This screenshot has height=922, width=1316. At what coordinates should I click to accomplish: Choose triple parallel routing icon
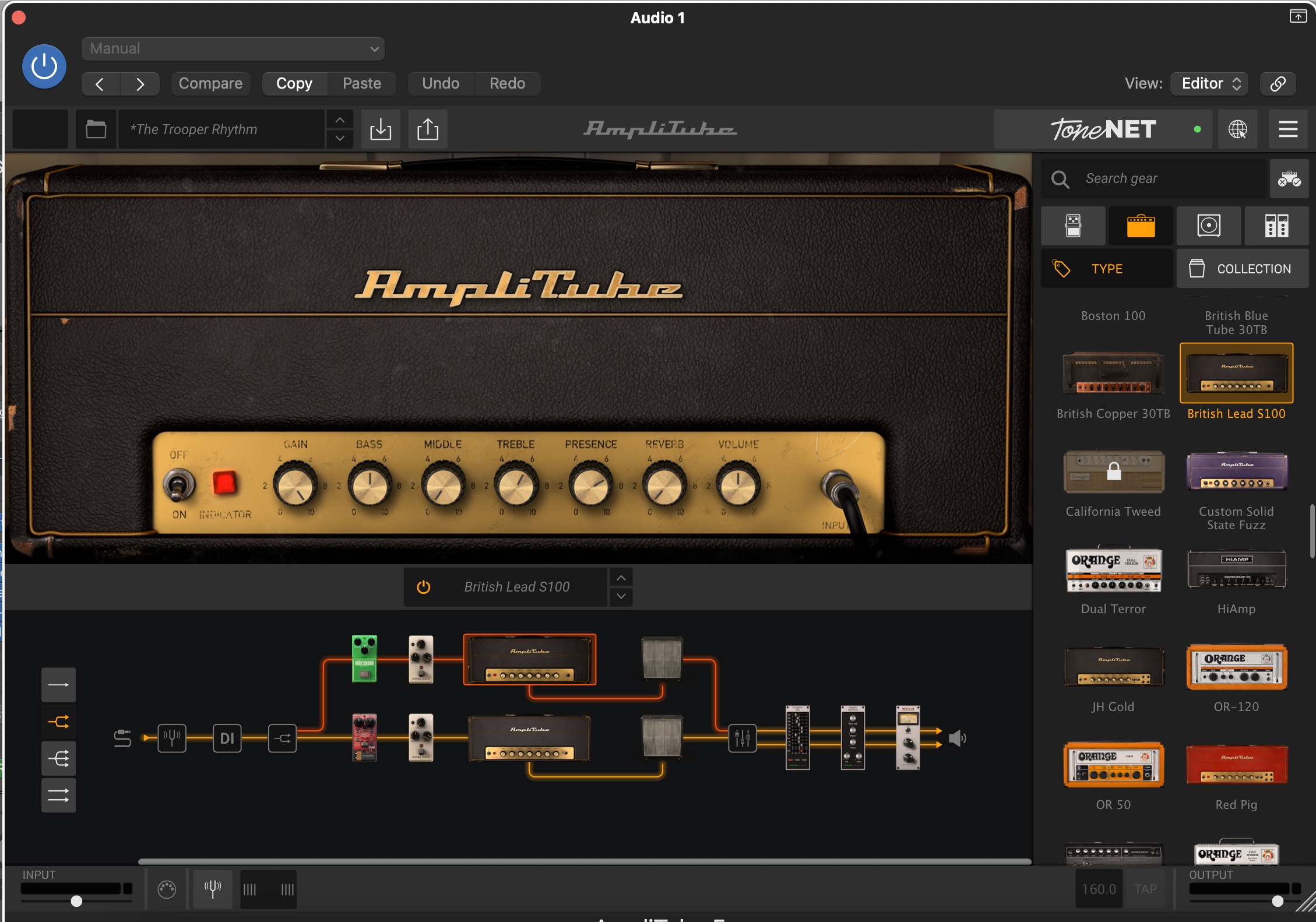click(x=58, y=796)
